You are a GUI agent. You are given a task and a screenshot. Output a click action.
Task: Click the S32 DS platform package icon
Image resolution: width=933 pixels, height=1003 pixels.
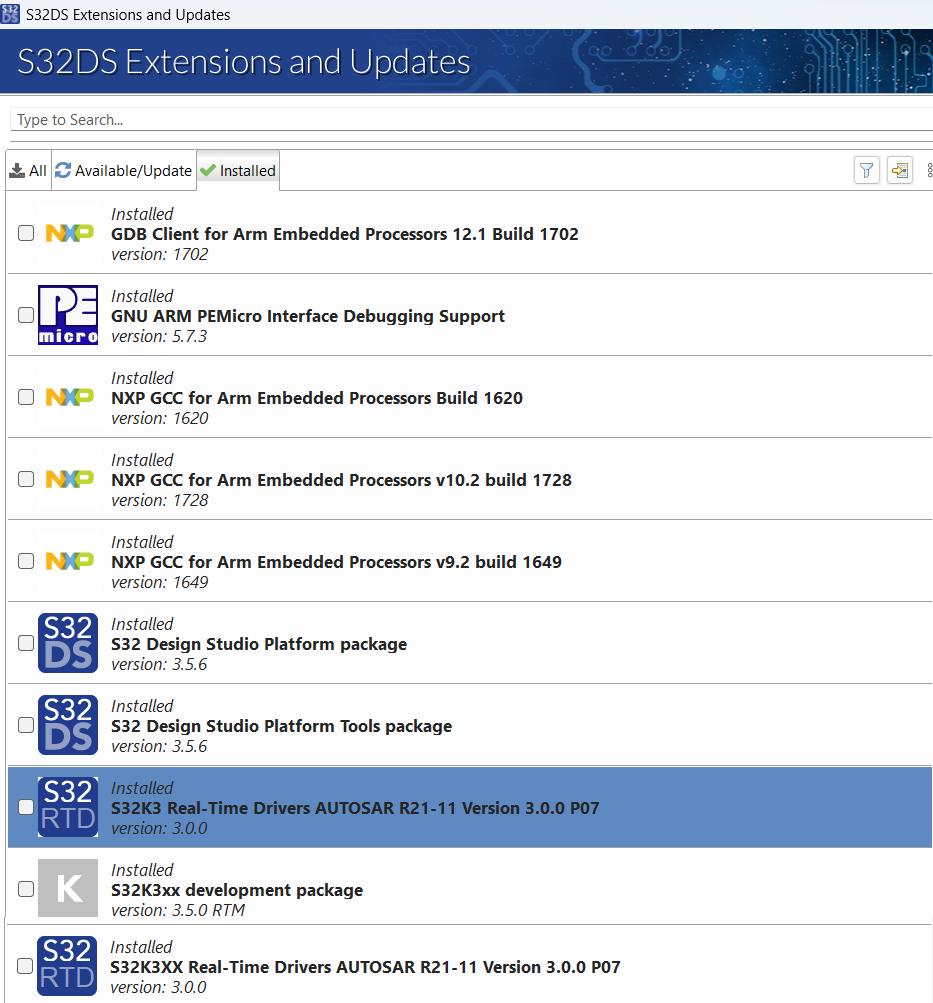pyautogui.click(x=67, y=642)
